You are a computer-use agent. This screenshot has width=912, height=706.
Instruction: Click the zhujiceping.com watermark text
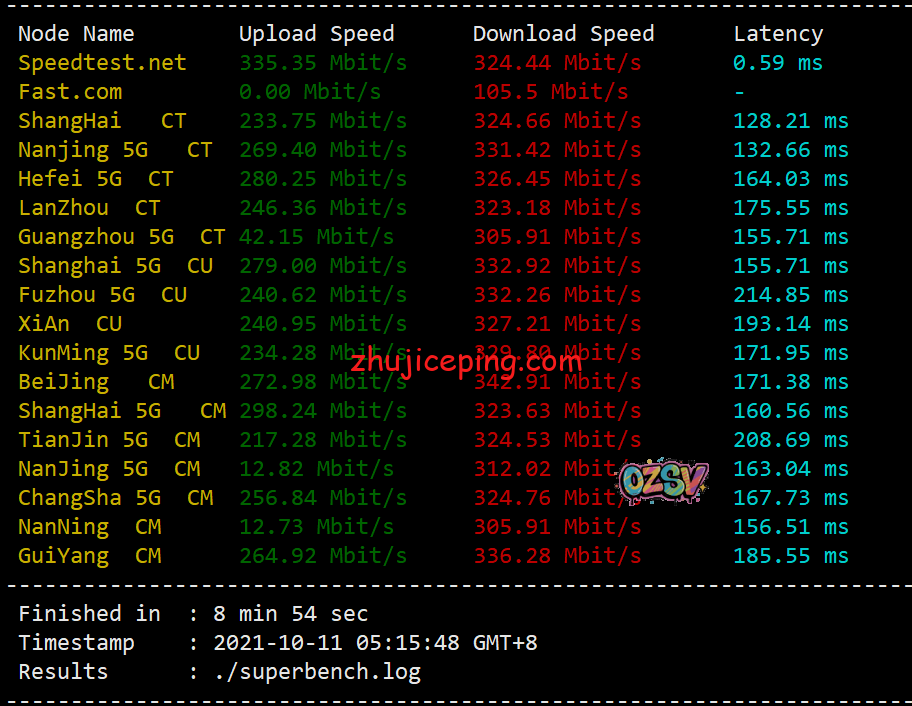[466, 361]
